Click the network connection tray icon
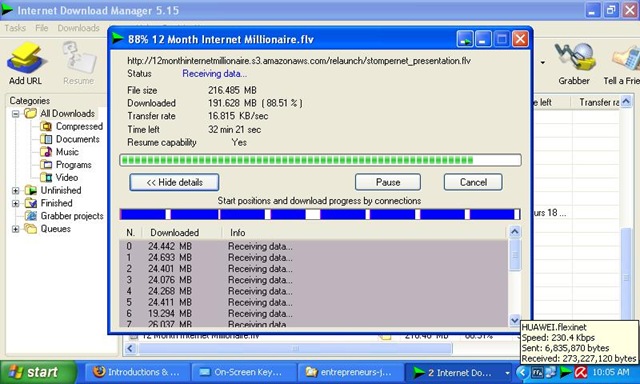The image size is (640, 384). [x=551, y=372]
